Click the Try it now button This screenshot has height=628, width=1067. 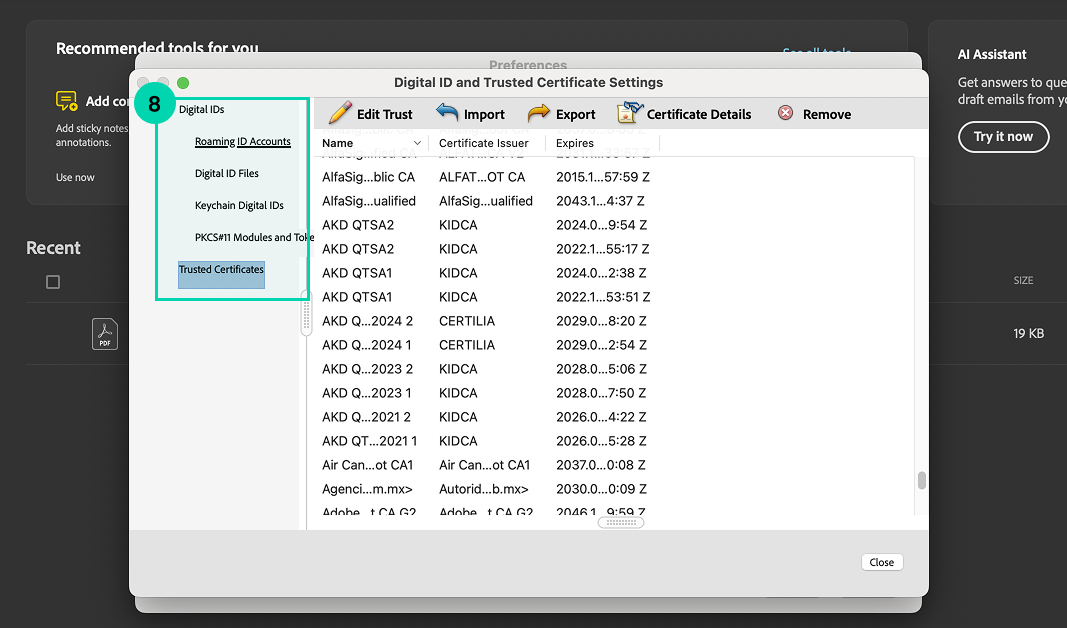pos(1003,137)
